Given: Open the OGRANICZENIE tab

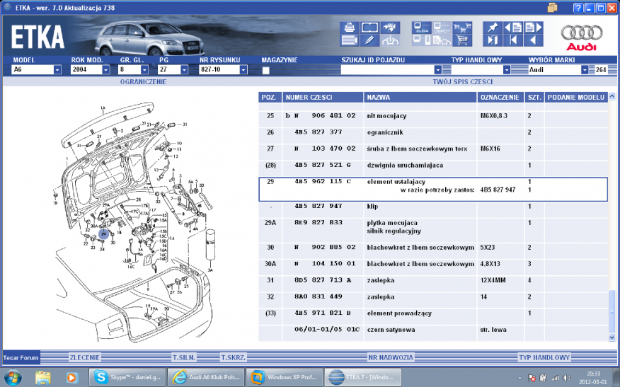Looking at the screenshot, I should pyautogui.click(x=143, y=81).
